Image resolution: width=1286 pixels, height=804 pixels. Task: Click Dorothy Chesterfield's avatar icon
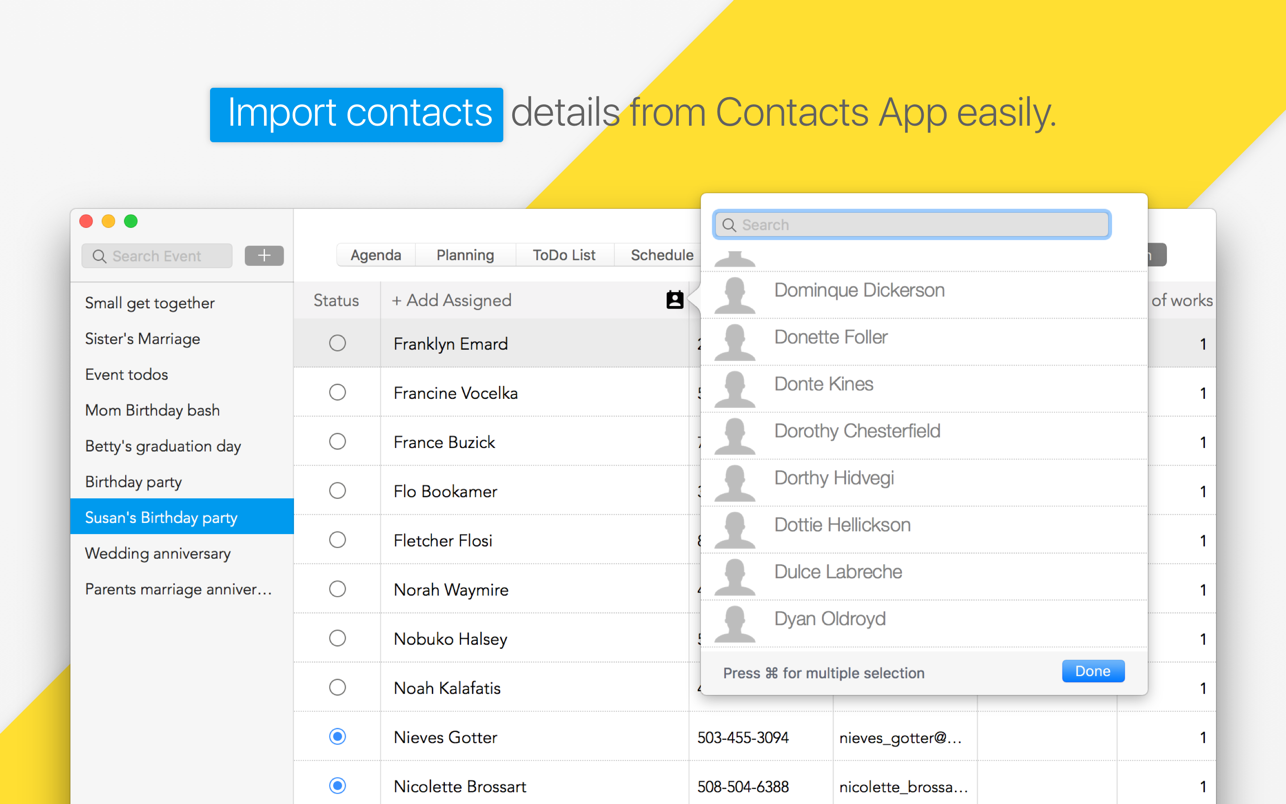(x=735, y=435)
